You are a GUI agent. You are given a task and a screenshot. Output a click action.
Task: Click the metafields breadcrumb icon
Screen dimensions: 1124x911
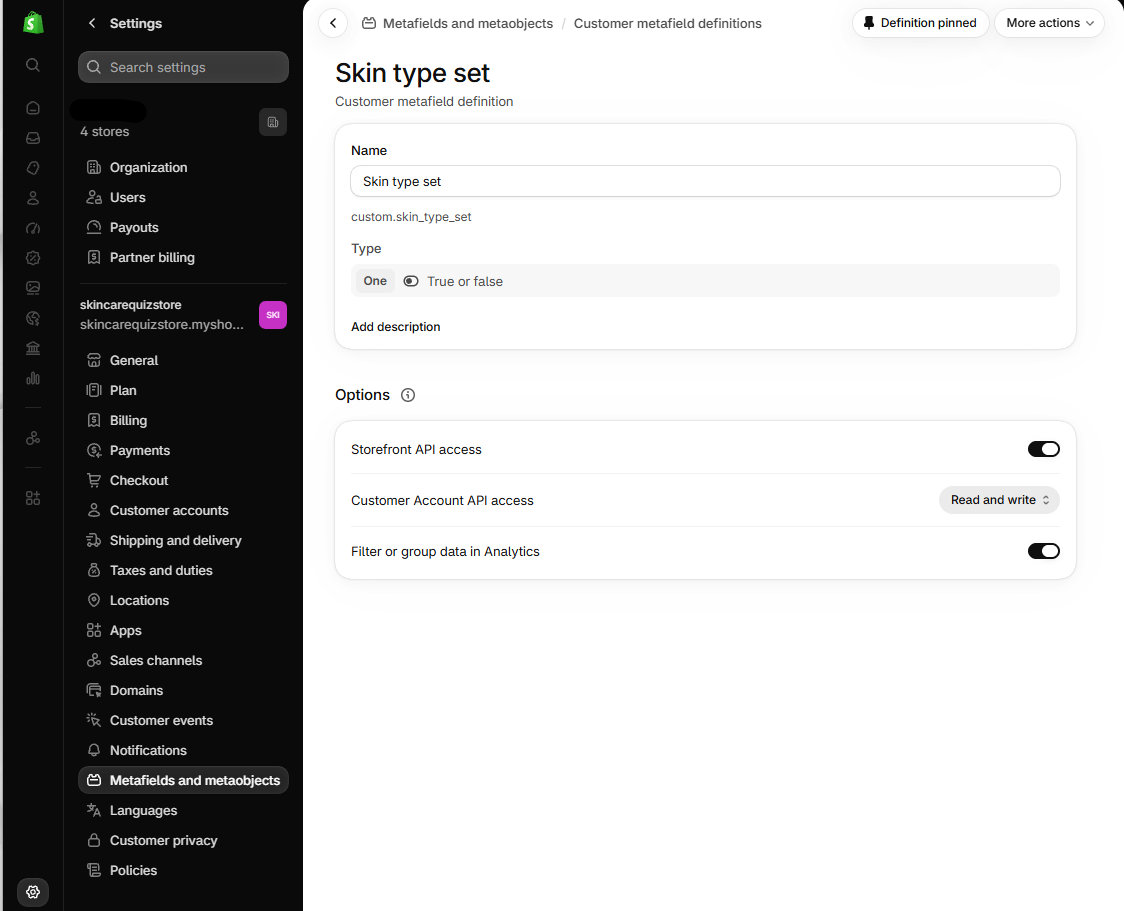368,23
